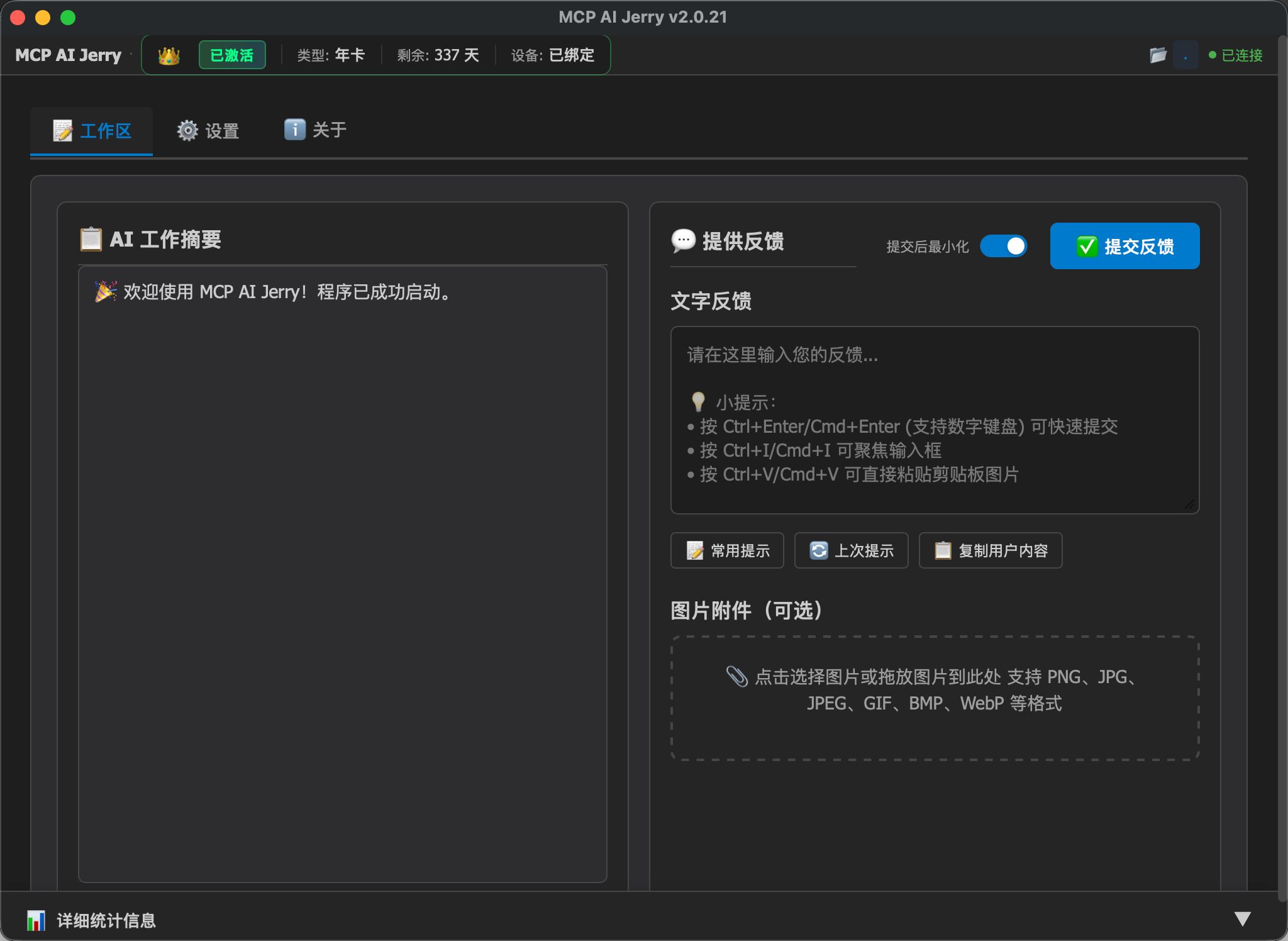Load the 上次提示 previous prompt
Viewport: 1288px width, 941px height.
pos(851,551)
